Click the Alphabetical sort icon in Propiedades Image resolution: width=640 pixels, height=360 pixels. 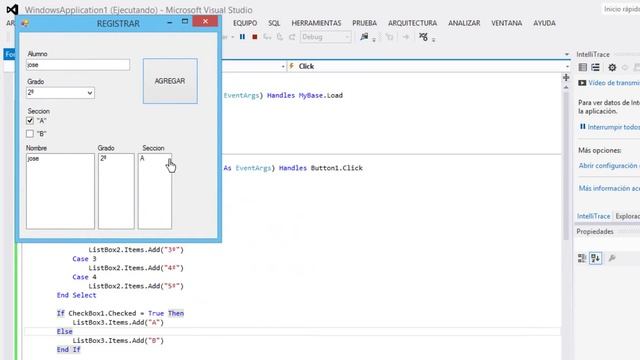click(596, 258)
